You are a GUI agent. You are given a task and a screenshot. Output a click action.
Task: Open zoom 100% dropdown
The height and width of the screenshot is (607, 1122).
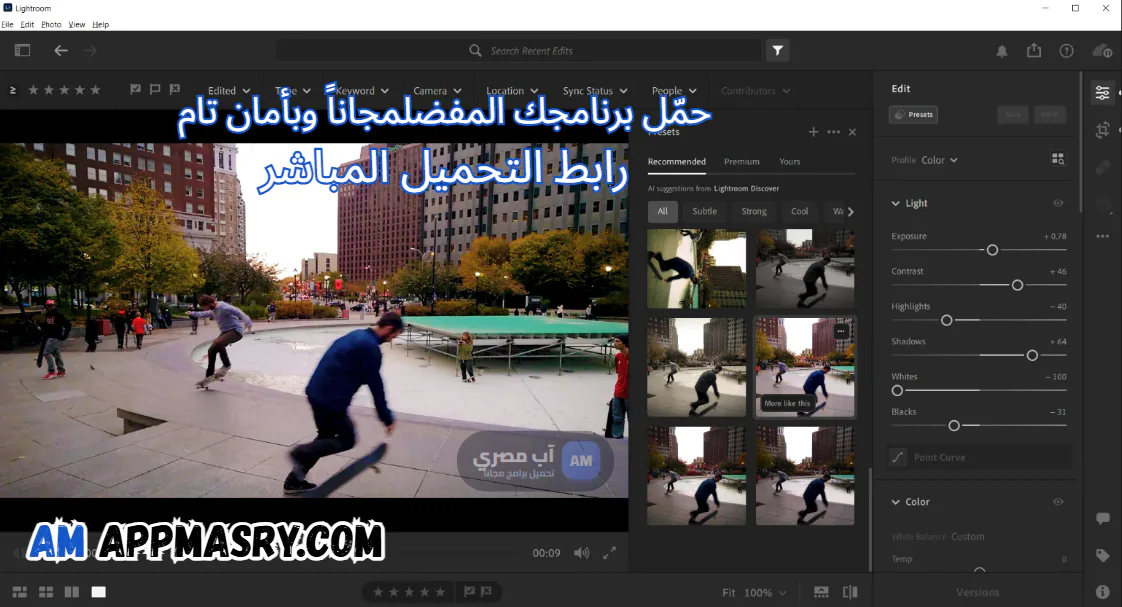pos(765,593)
